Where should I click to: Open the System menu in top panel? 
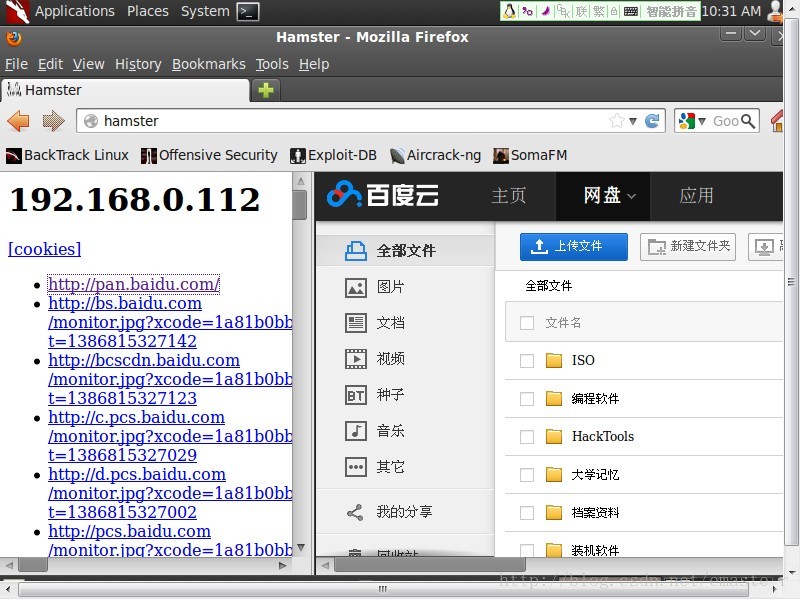205,11
